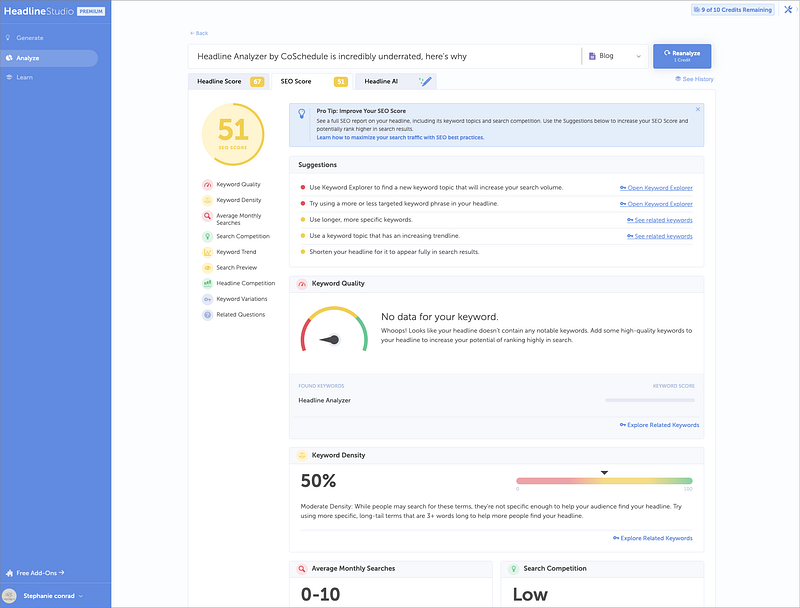Select the Search Preview eye icon

point(207,268)
